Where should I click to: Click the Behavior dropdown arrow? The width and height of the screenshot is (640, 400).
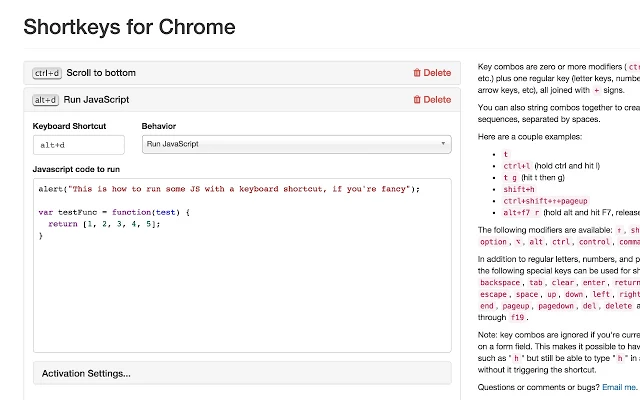pyautogui.click(x=443, y=144)
